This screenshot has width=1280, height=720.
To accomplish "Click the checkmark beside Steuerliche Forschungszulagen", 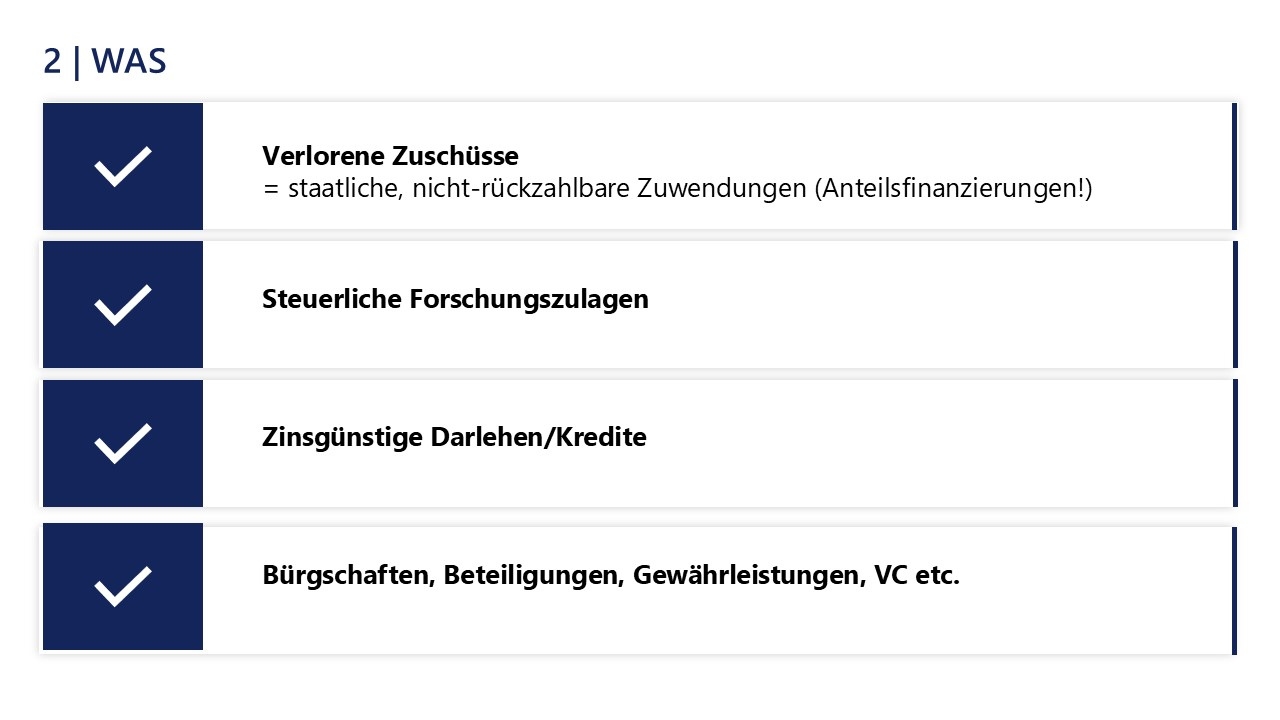I will [x=123, y=304].
